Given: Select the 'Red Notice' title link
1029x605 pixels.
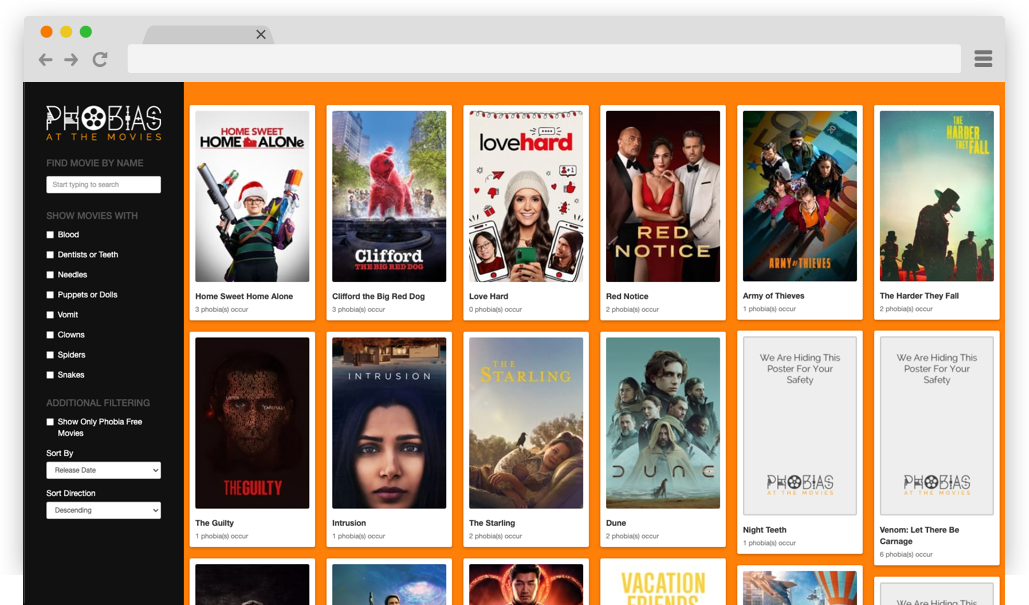Looking at the screenshot, I should [x=627, y=297].
